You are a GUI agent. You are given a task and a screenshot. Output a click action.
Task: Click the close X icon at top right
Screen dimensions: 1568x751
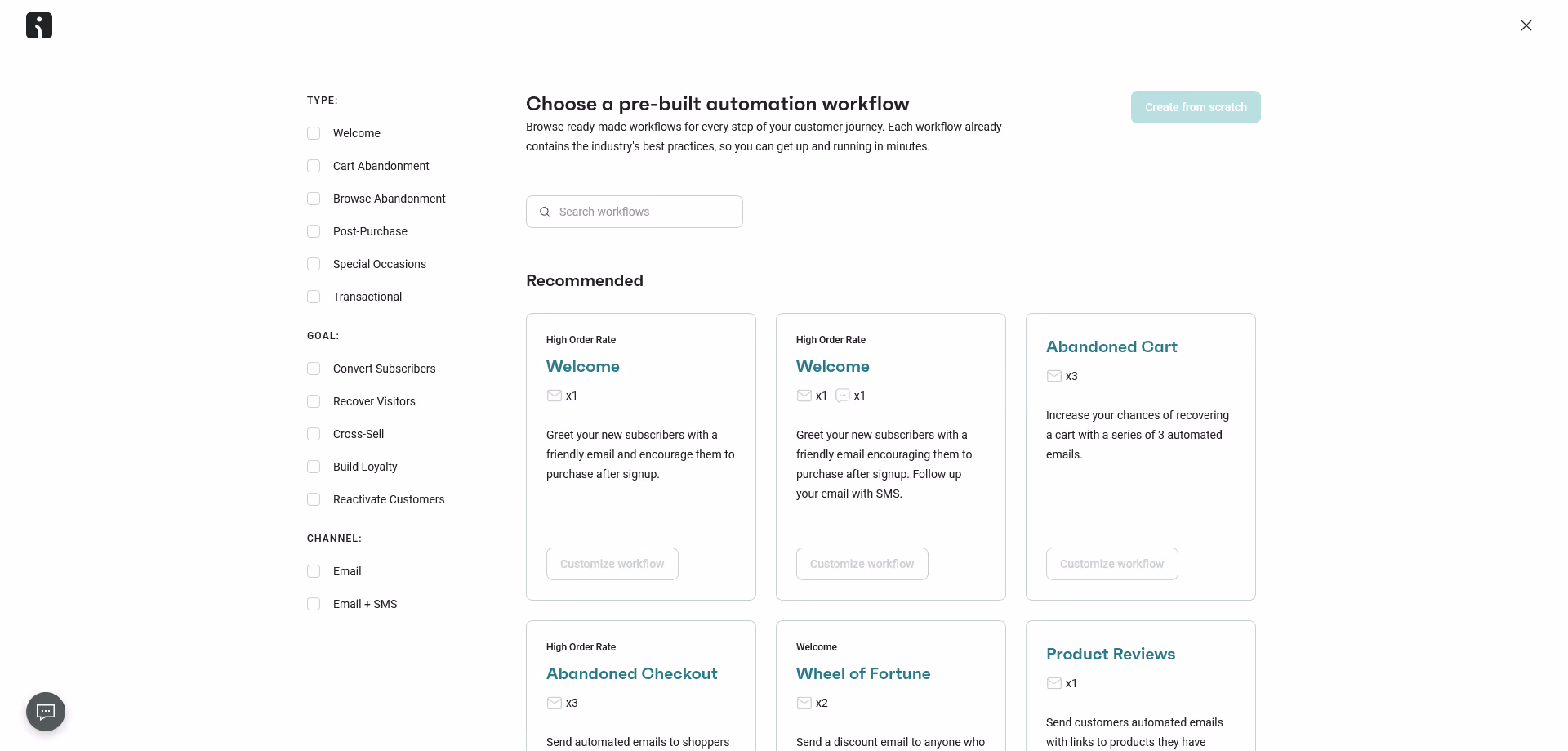(1526, 25)
